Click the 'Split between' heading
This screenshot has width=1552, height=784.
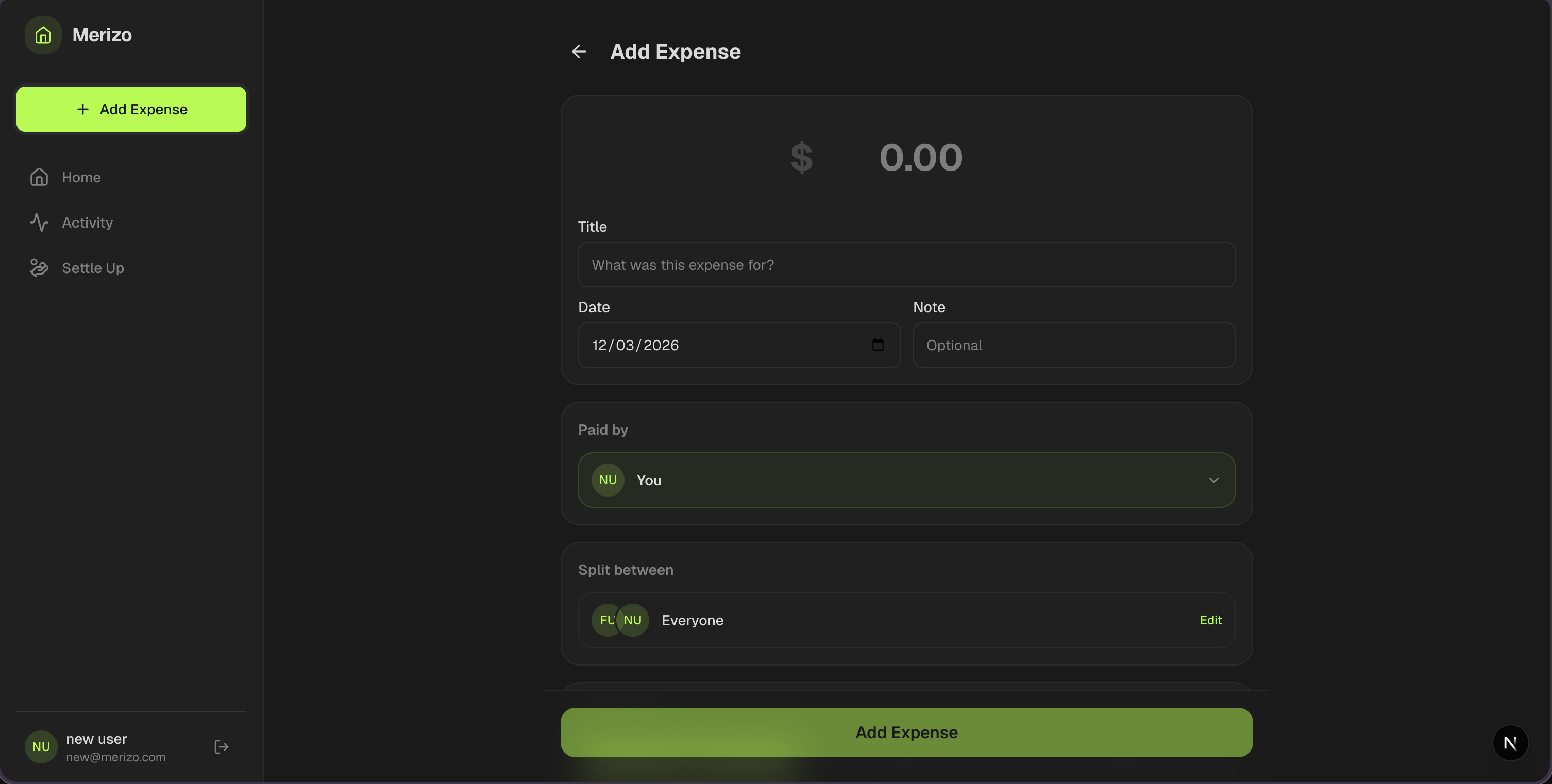tap(626, 570)
